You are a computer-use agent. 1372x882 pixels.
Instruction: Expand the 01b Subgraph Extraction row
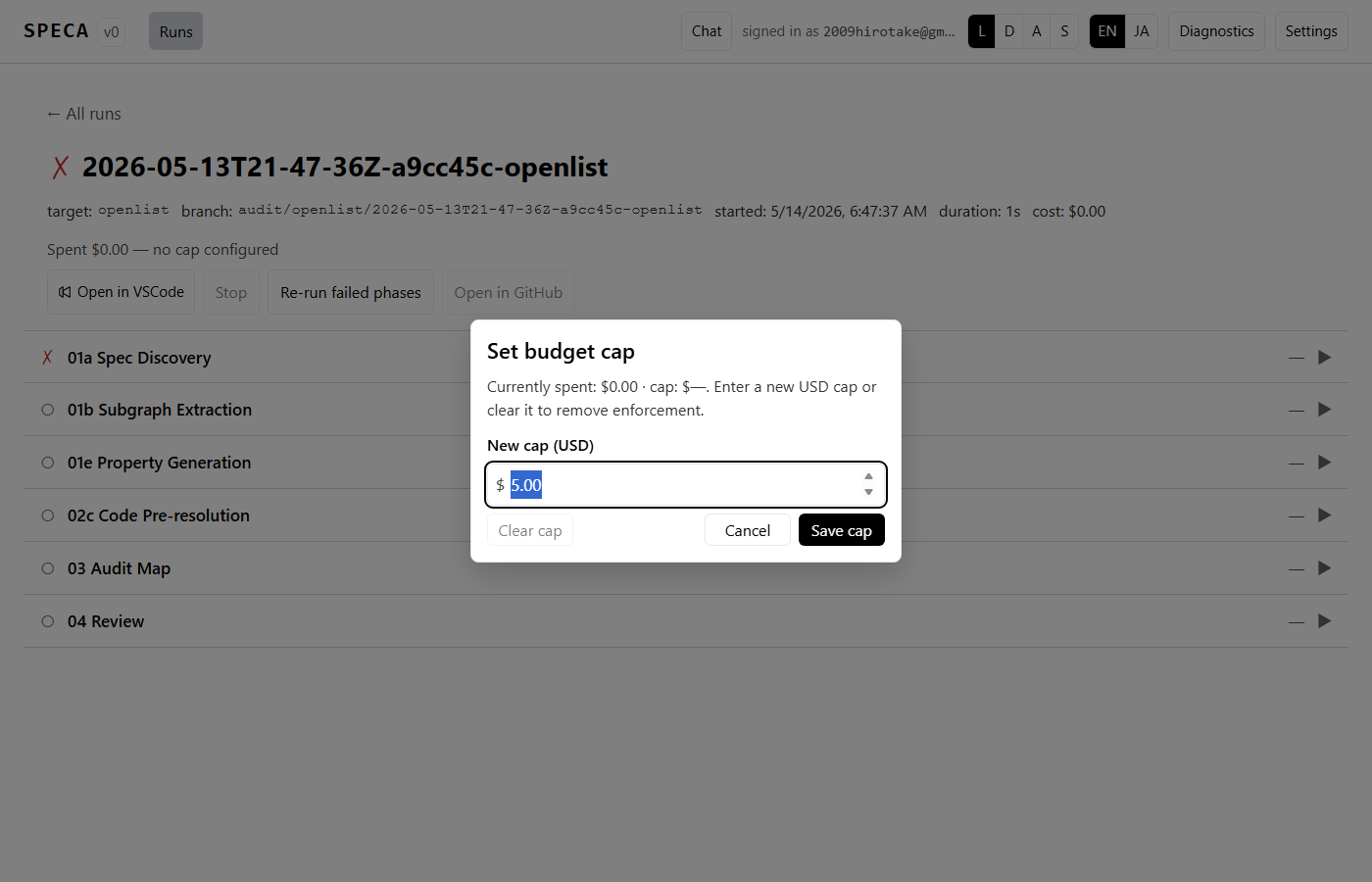point(686,410)
